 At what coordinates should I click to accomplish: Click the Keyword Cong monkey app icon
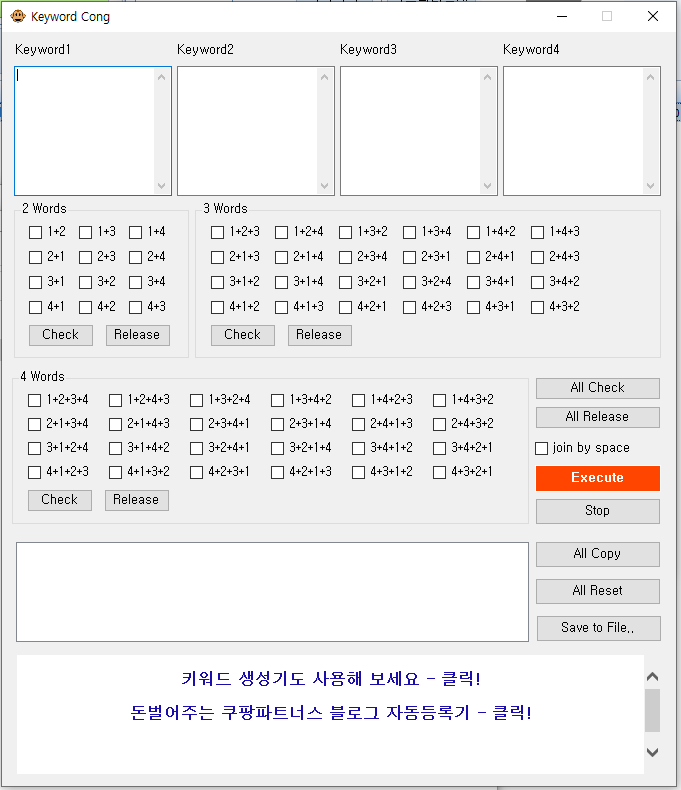(18, 16)
